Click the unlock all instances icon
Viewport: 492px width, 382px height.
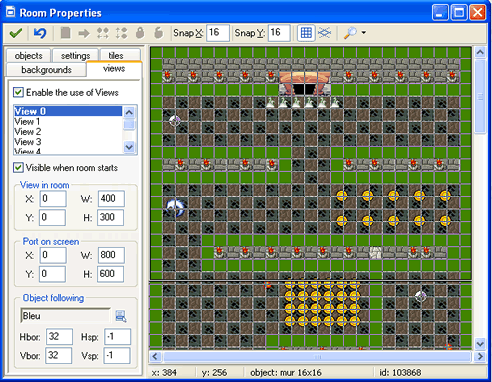(x=159, y=33)
